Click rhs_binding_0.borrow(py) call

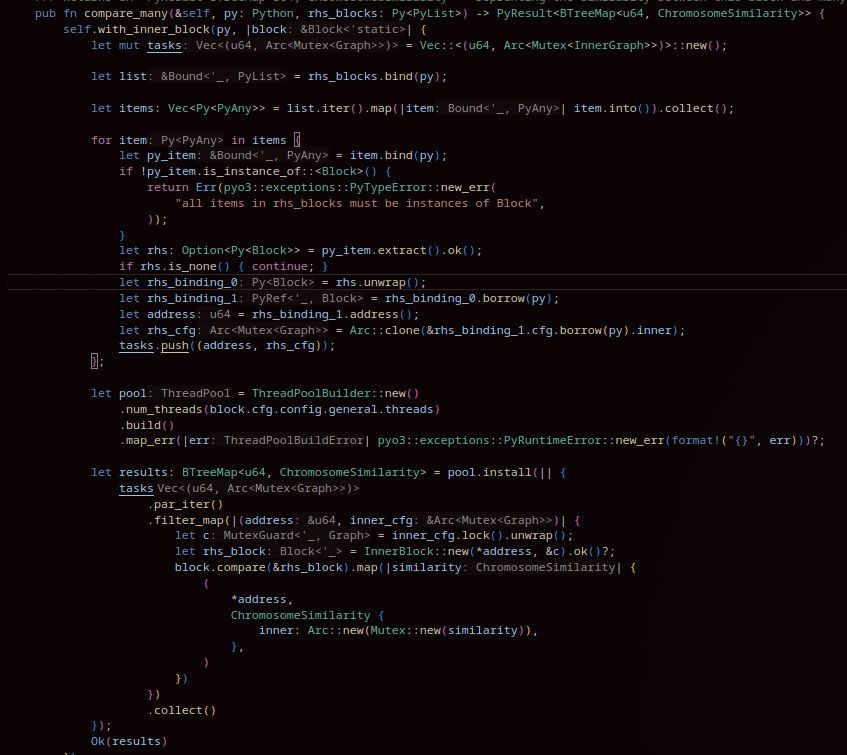(x=468, y=298)
